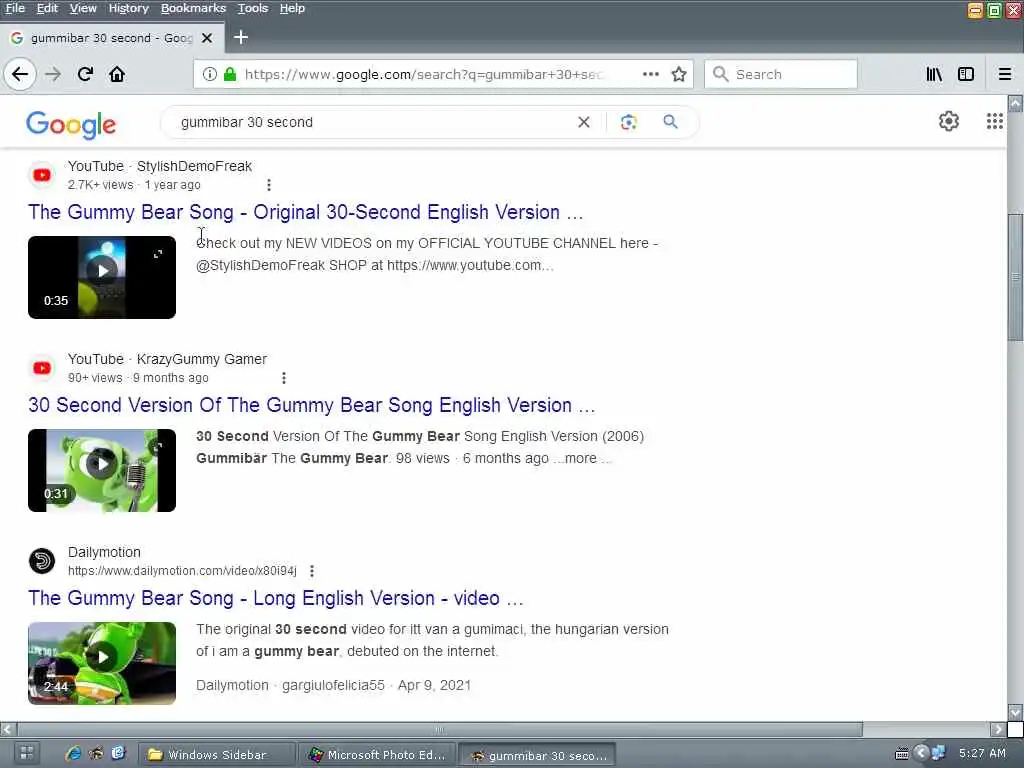Open the History menu
Screen dimensions: 1024x768
pos(128,8)
